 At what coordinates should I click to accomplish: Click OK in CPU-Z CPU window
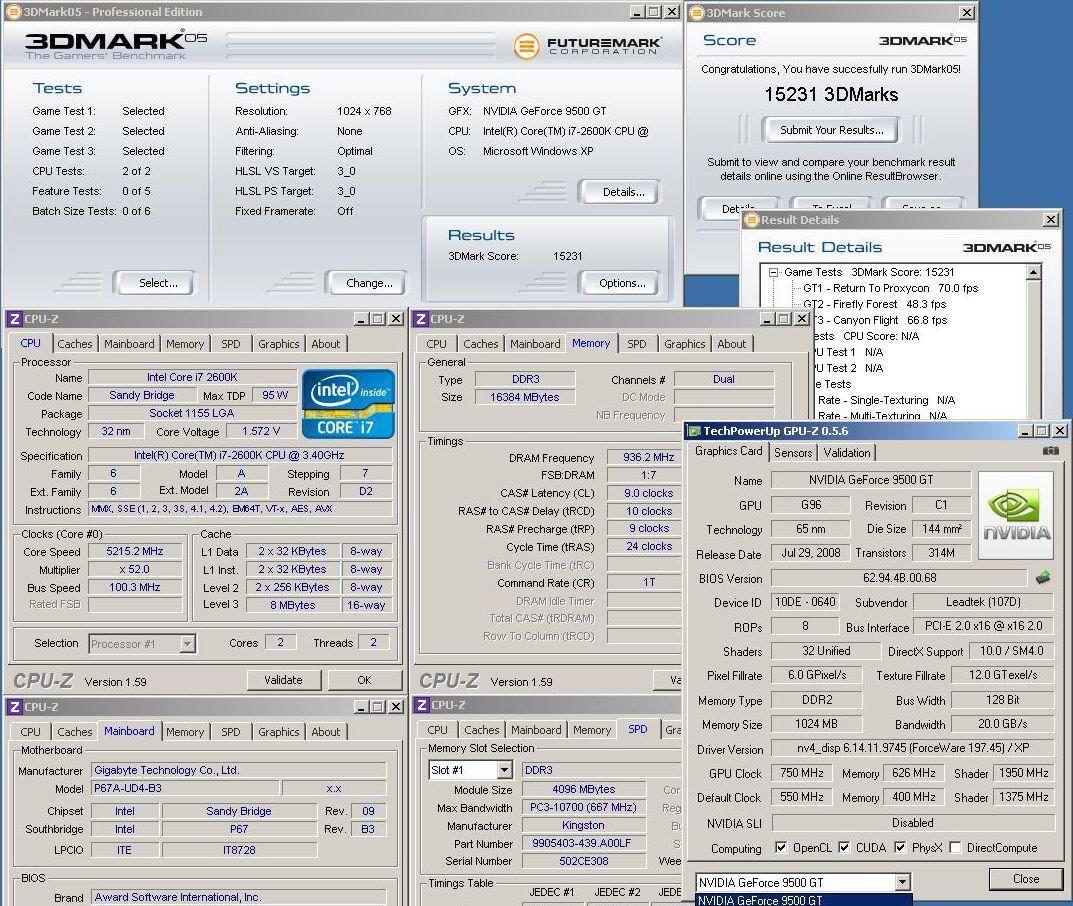click(x=364, y=680)
